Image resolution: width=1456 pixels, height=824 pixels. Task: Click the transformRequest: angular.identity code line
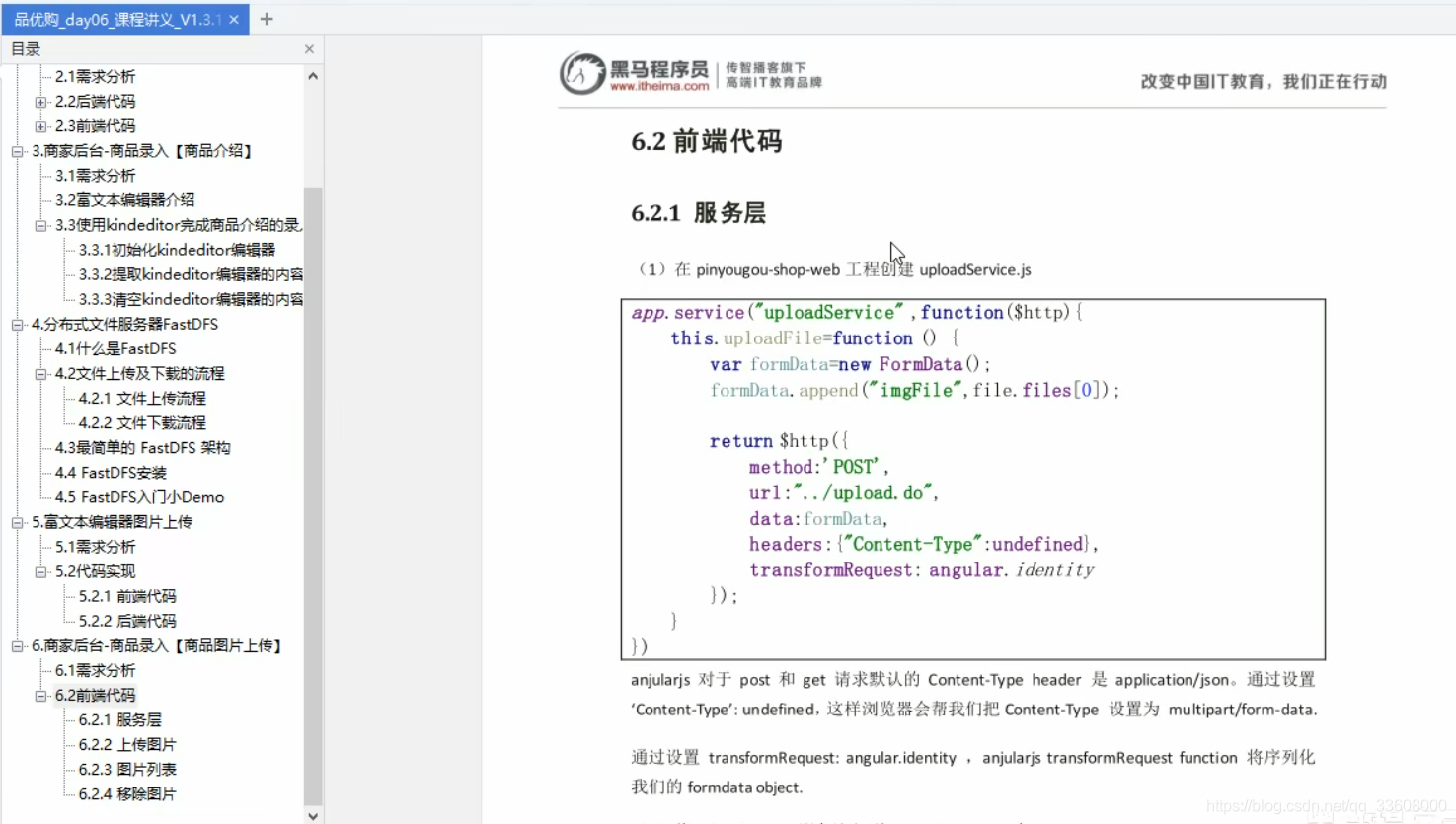[x=921, y=570]
